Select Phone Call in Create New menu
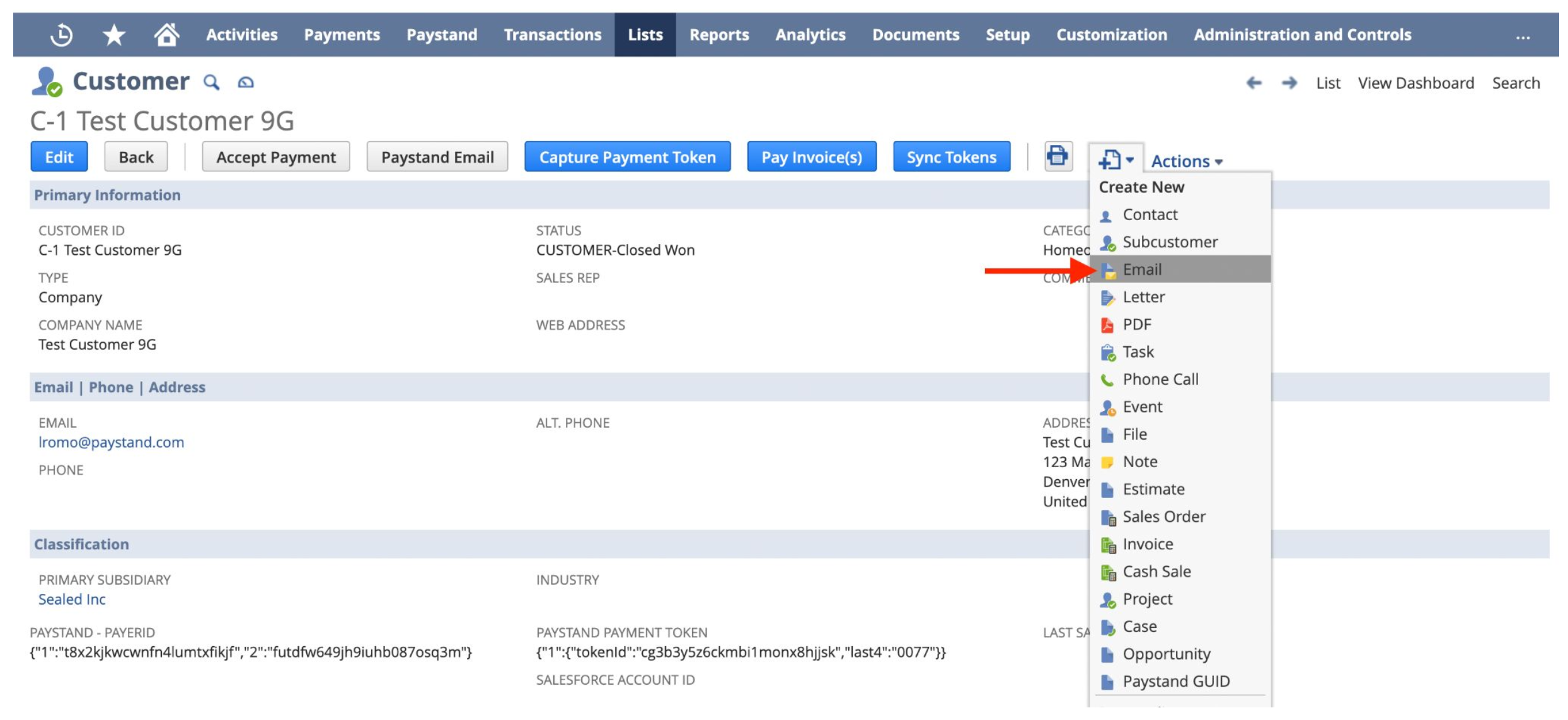 click(1180, 379)
